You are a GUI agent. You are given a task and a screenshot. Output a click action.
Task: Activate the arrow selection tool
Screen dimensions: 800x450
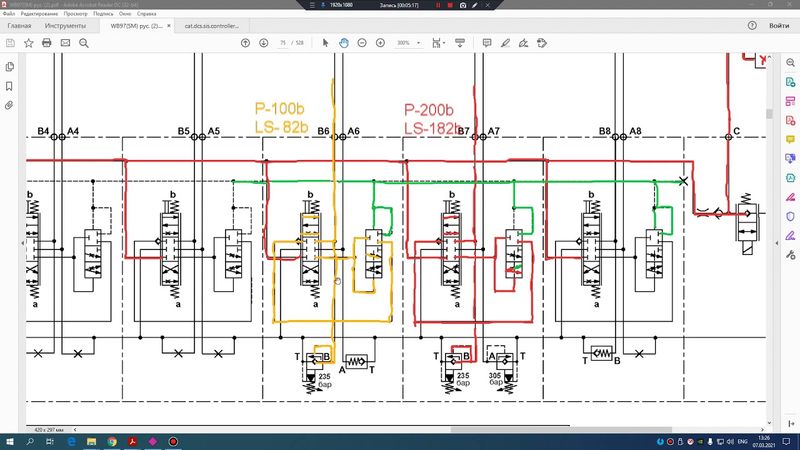(325, 43)
